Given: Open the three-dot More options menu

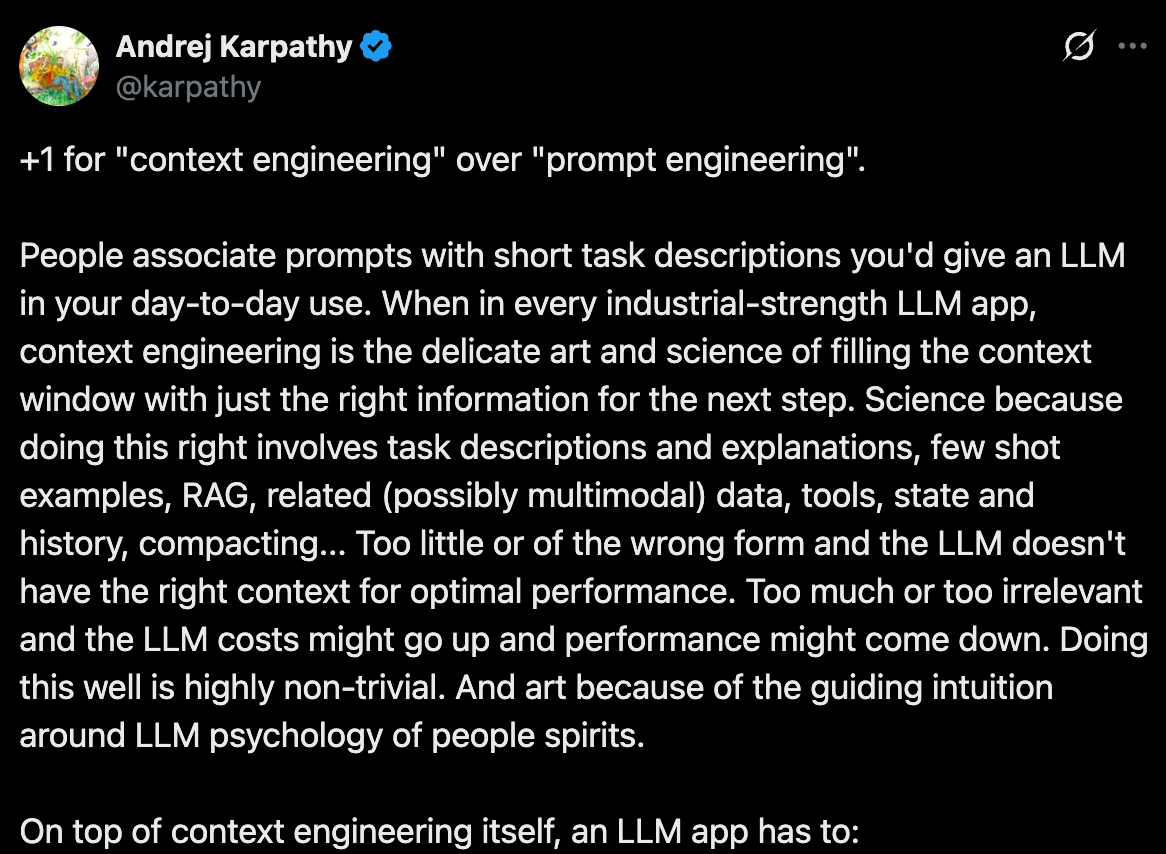Looking at the screenshot, I should [x=1132, y=46].
